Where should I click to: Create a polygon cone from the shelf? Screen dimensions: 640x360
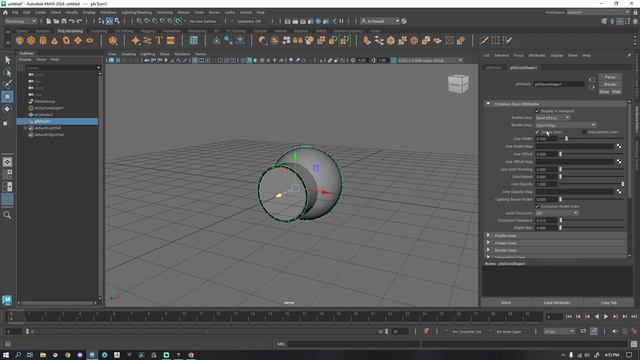[54, 40]
